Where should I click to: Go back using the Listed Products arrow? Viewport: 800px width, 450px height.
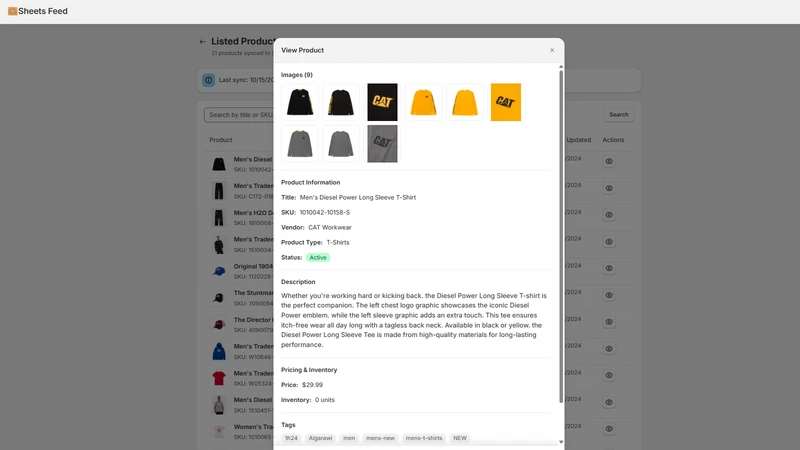point(203,41)
